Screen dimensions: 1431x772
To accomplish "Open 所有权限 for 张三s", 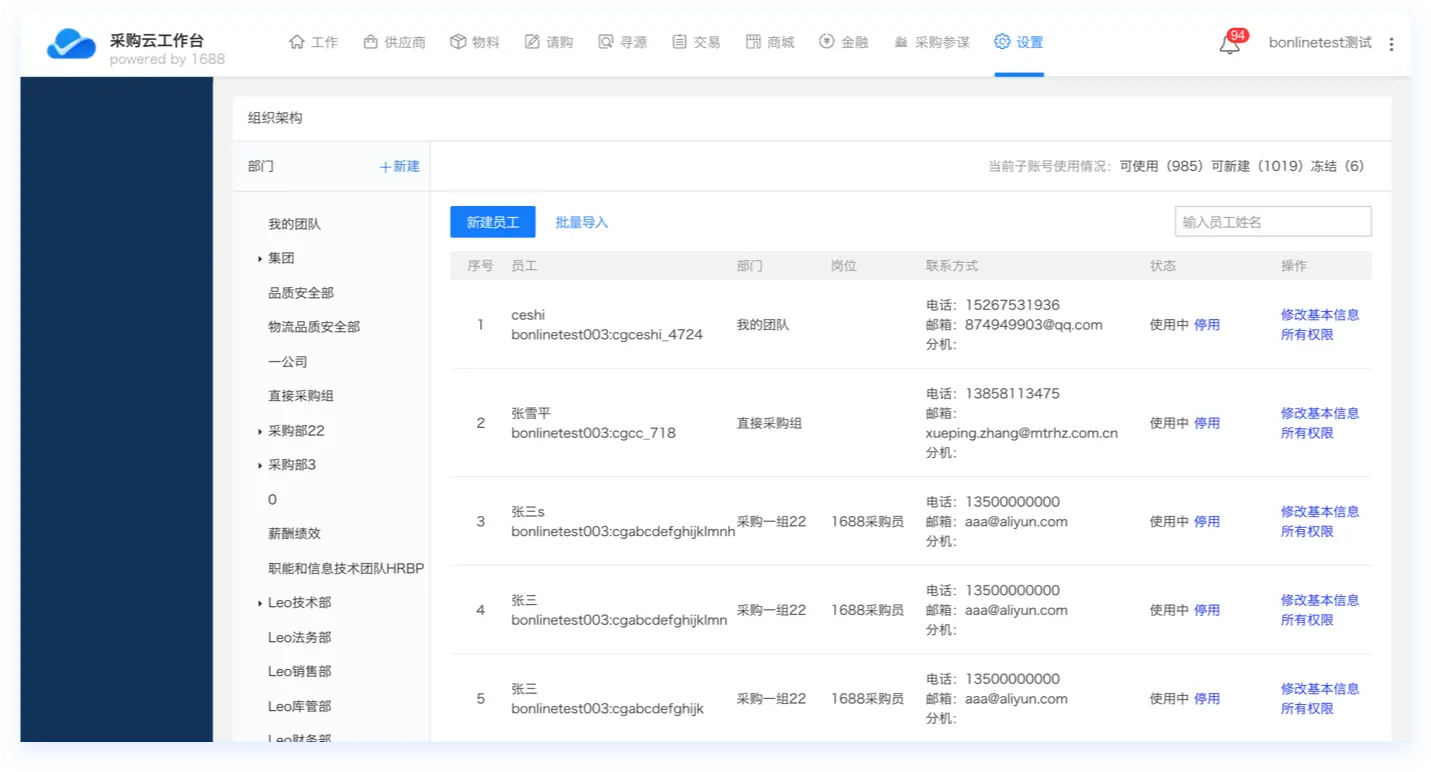I will pos(1307,532).
